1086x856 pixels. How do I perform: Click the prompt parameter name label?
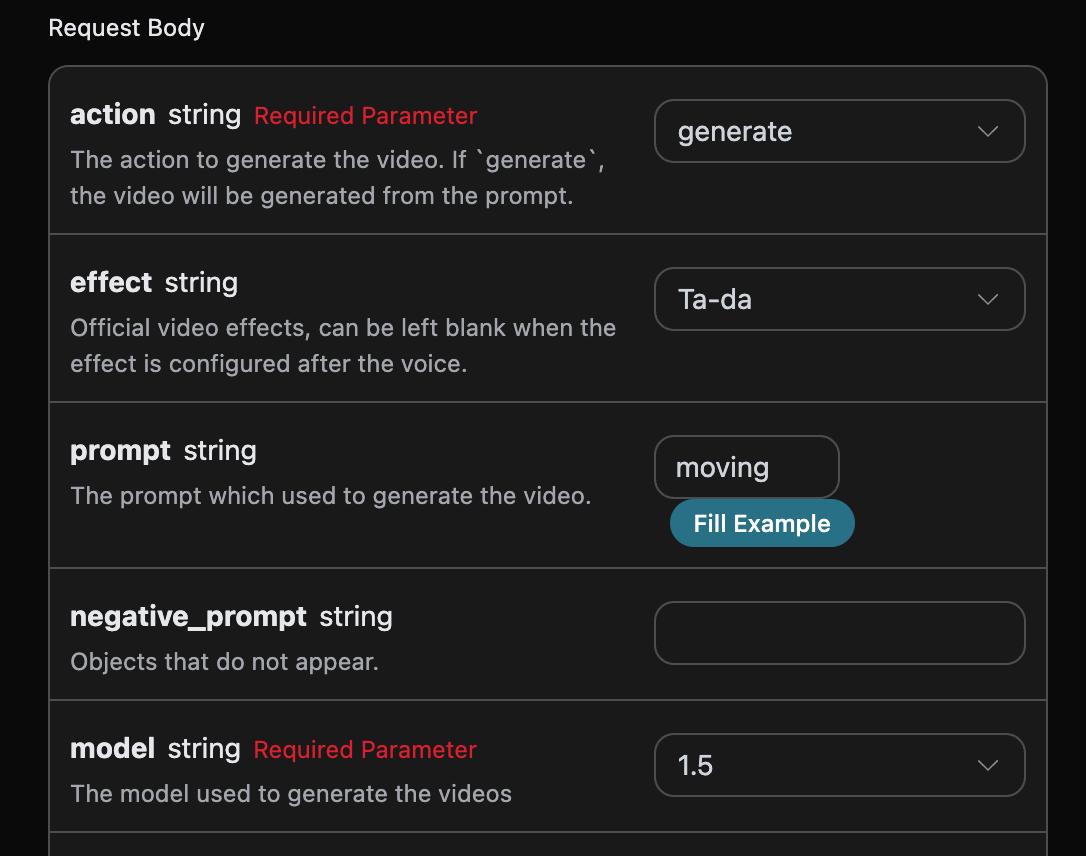point(120,451)
